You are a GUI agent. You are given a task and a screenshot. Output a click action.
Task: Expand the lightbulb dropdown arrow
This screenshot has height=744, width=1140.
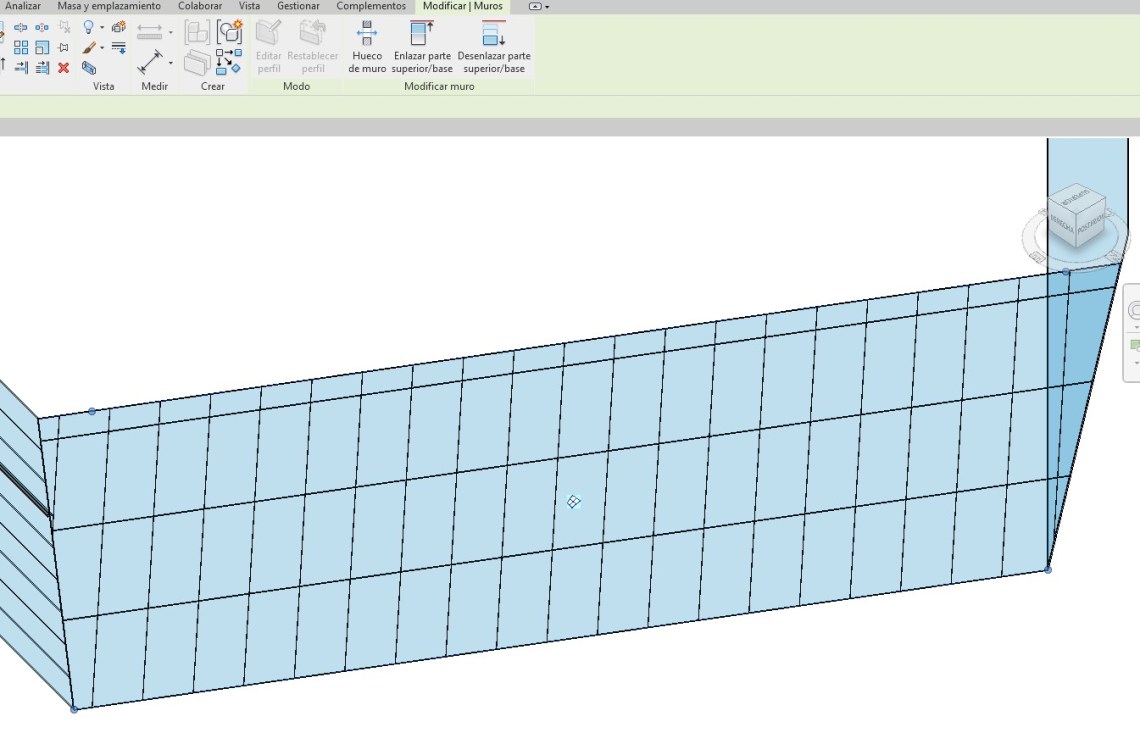102,28
